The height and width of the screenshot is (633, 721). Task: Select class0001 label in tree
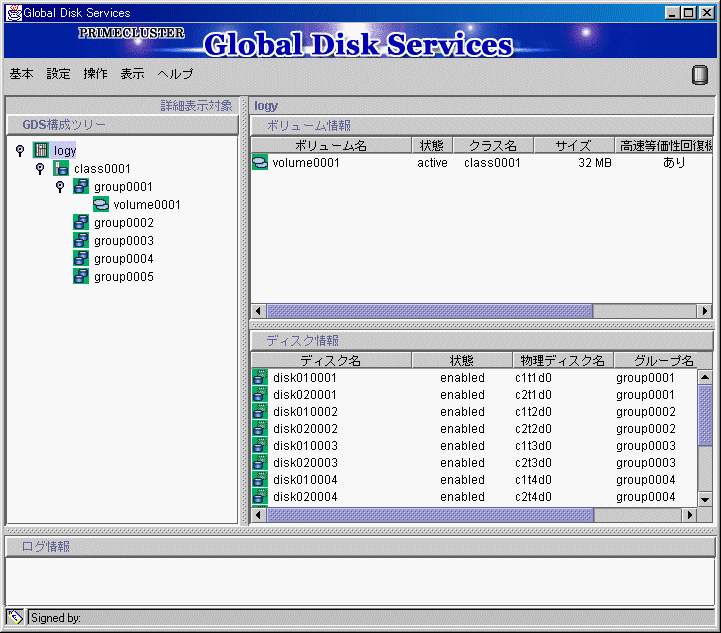pos(102,169)
